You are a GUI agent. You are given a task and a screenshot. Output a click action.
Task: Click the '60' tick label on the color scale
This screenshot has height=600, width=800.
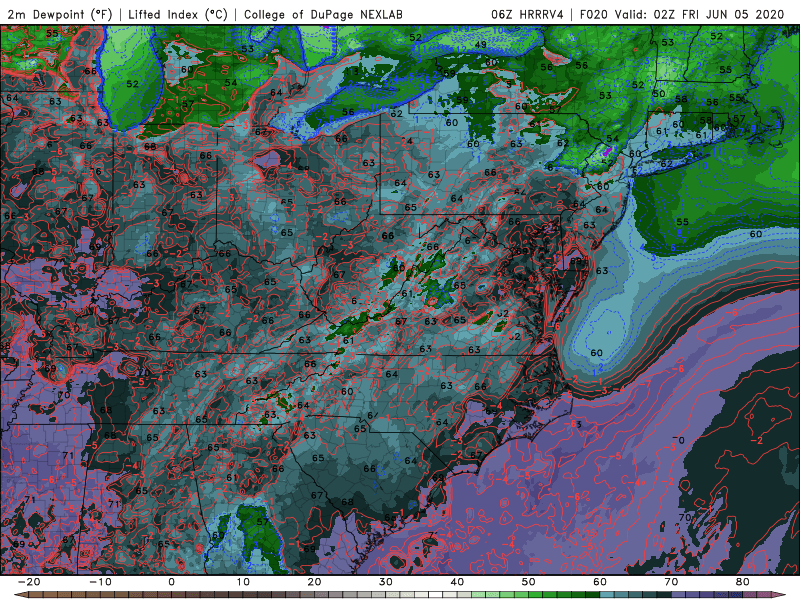[600, 582]
